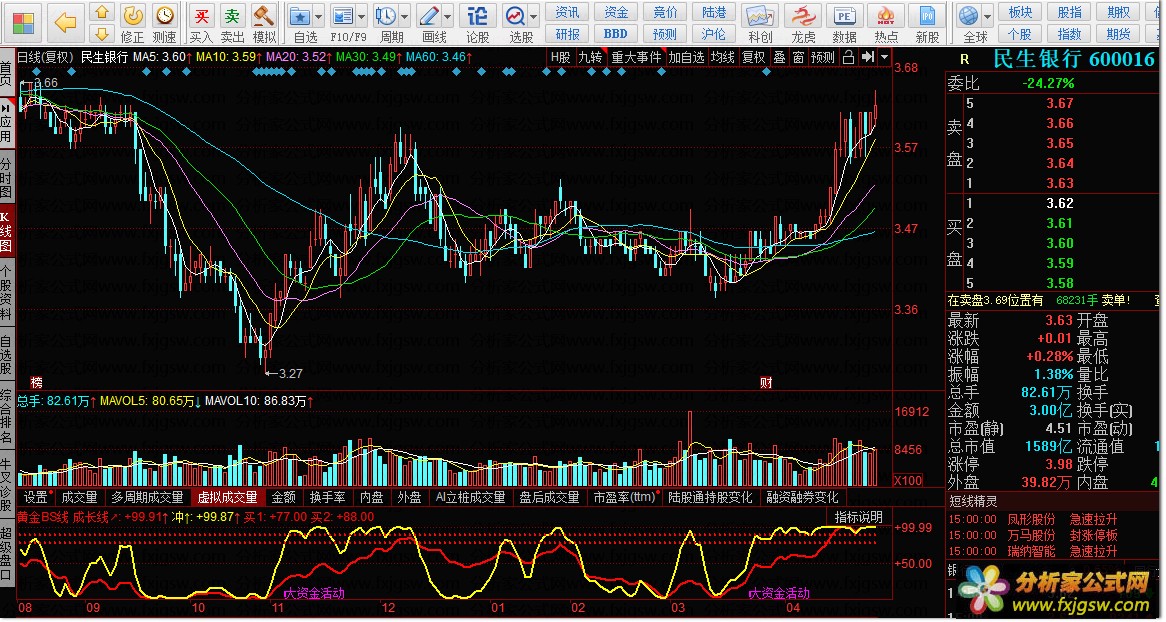Viewport: 1166px width, 622px height.
Task: Open the 热点 hot flame icon
Action: coord(886,16)
